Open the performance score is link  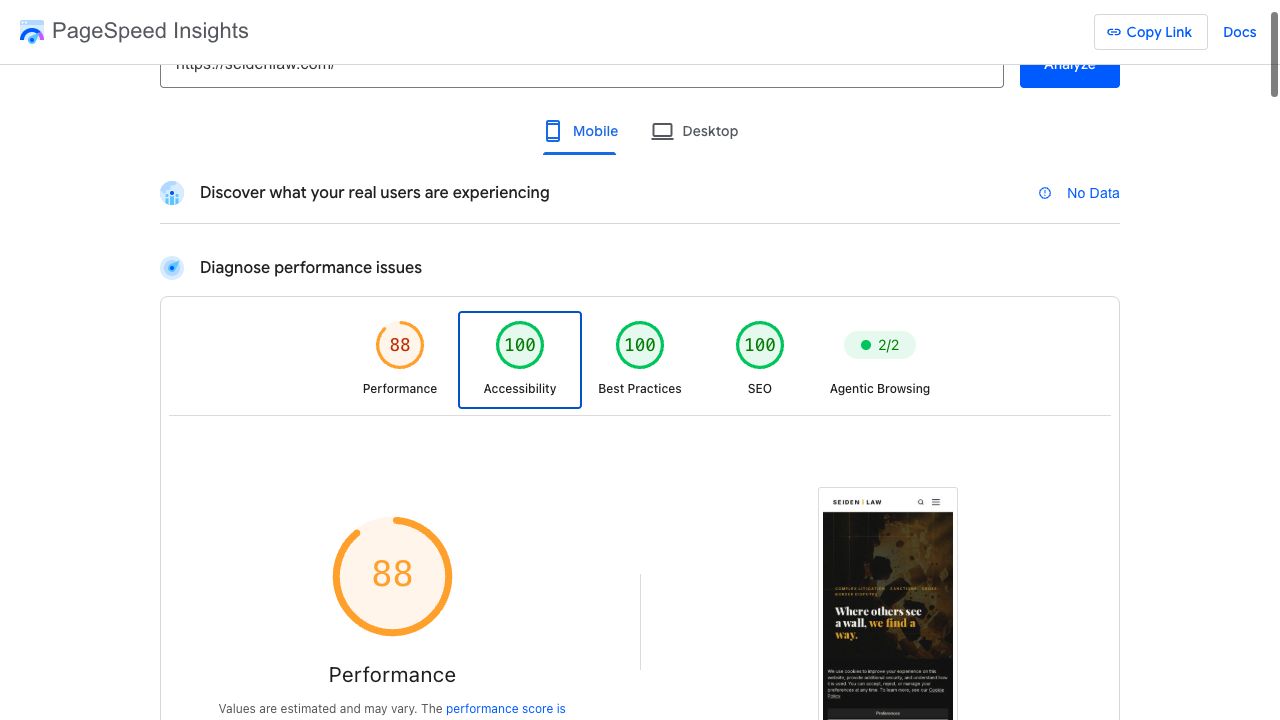506,709
